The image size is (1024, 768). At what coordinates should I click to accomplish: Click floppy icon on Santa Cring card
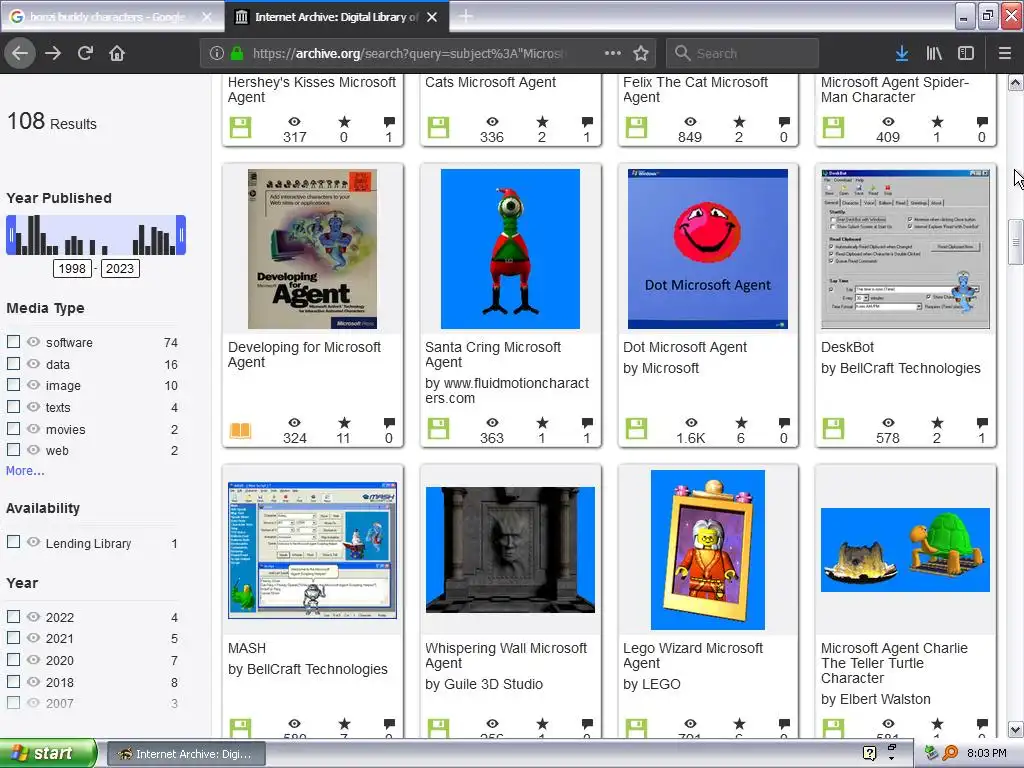click(x=438, y=429)
